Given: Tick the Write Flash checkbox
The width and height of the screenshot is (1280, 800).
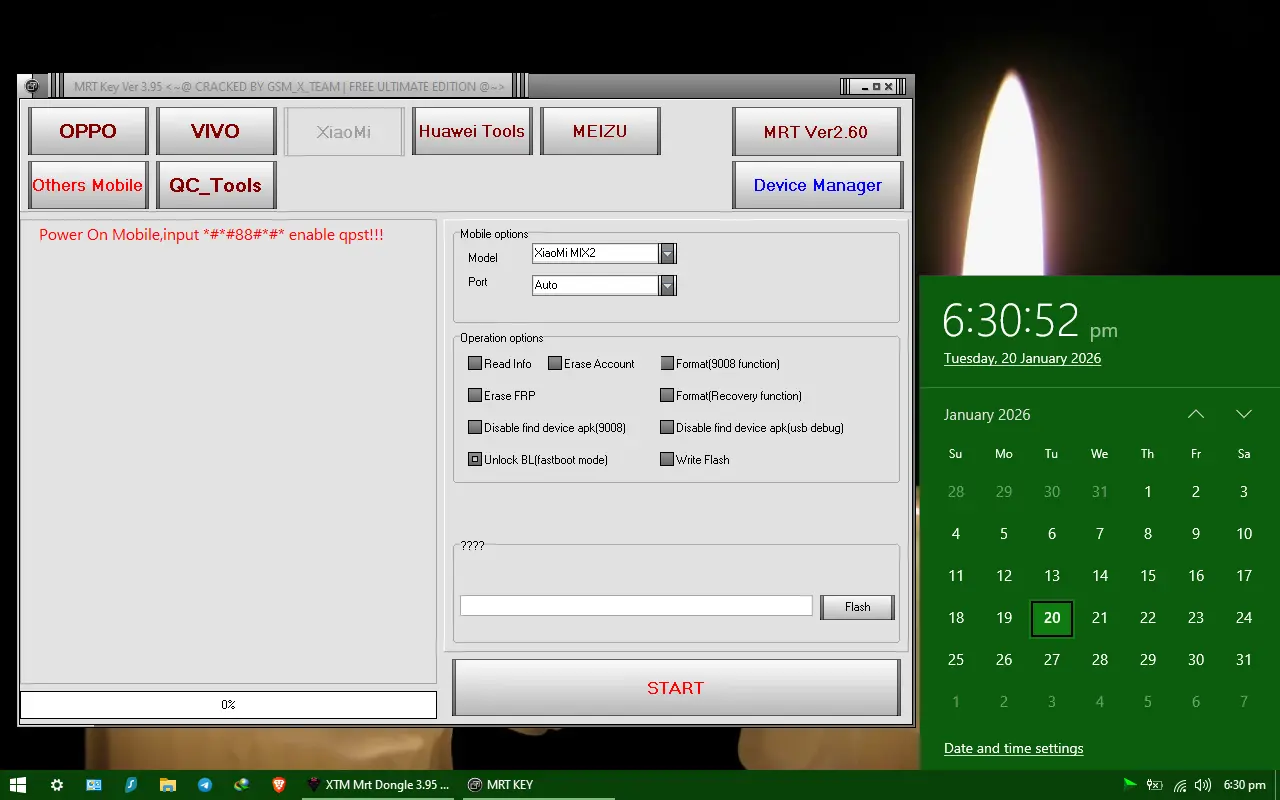Looking at the screenshot, I should tap(667, 460).
